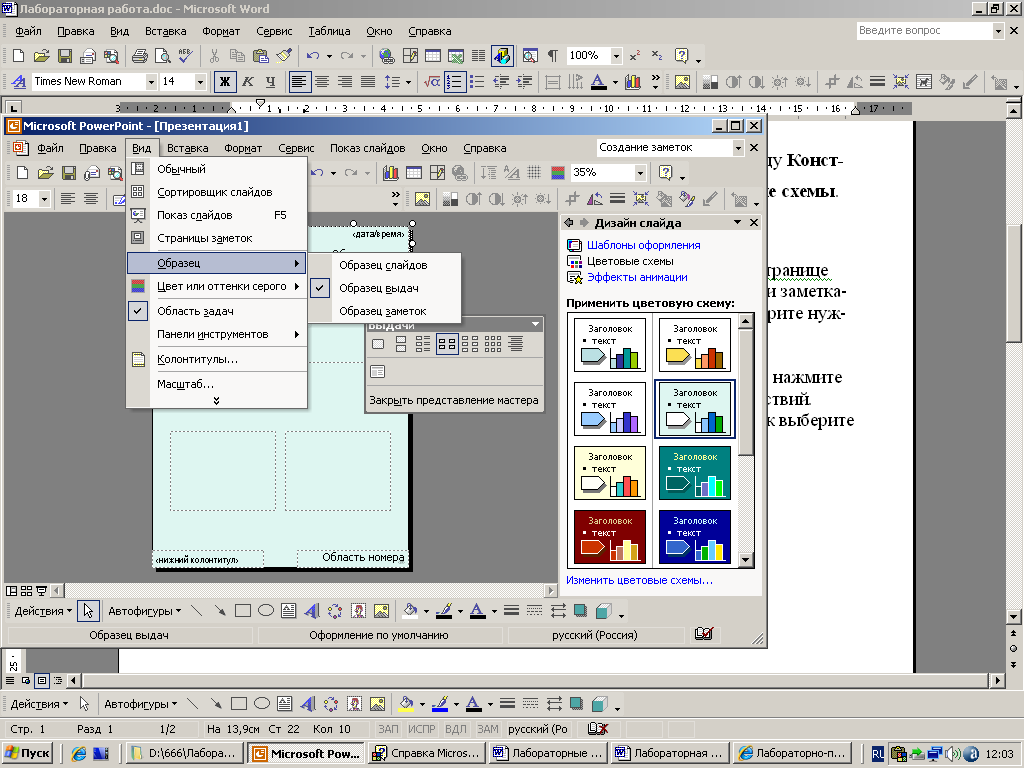The width and height of the screenshot is (1024, 768).
Task: Open the 100% zoom dropdown in Word
Action: 616,56
